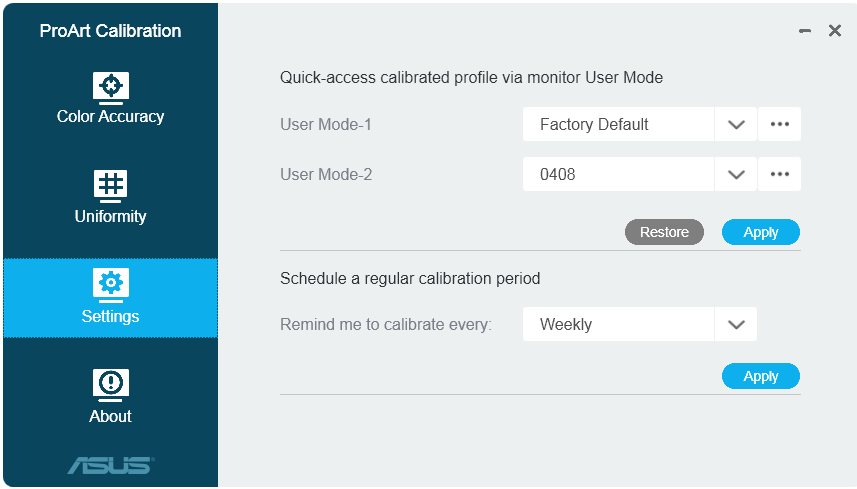Image resolution: width=857 pixels, height=489 pixels.
Task: Close the ProArt Calibration window
Action: 835,31
